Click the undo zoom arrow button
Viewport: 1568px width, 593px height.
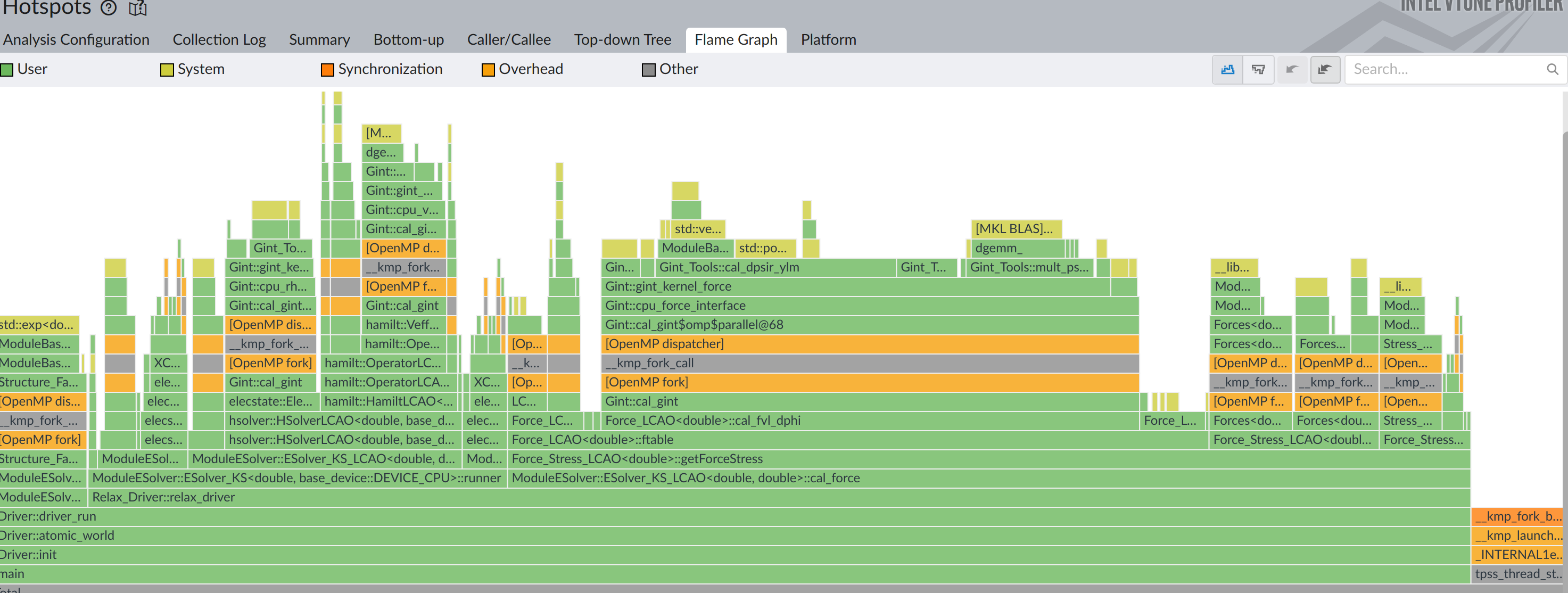1292,69
